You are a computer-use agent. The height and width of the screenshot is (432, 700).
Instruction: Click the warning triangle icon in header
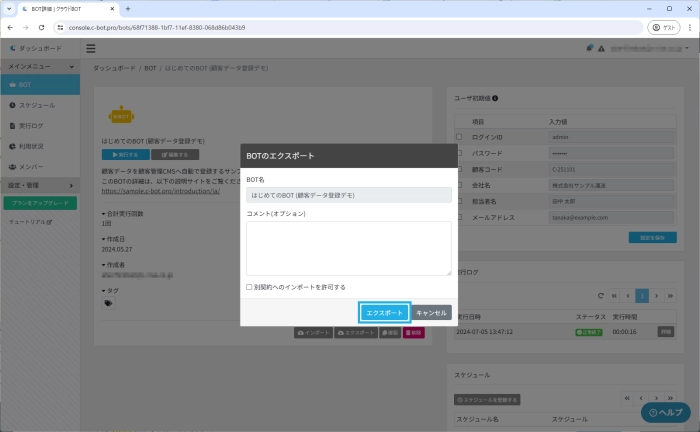(601, 48)
